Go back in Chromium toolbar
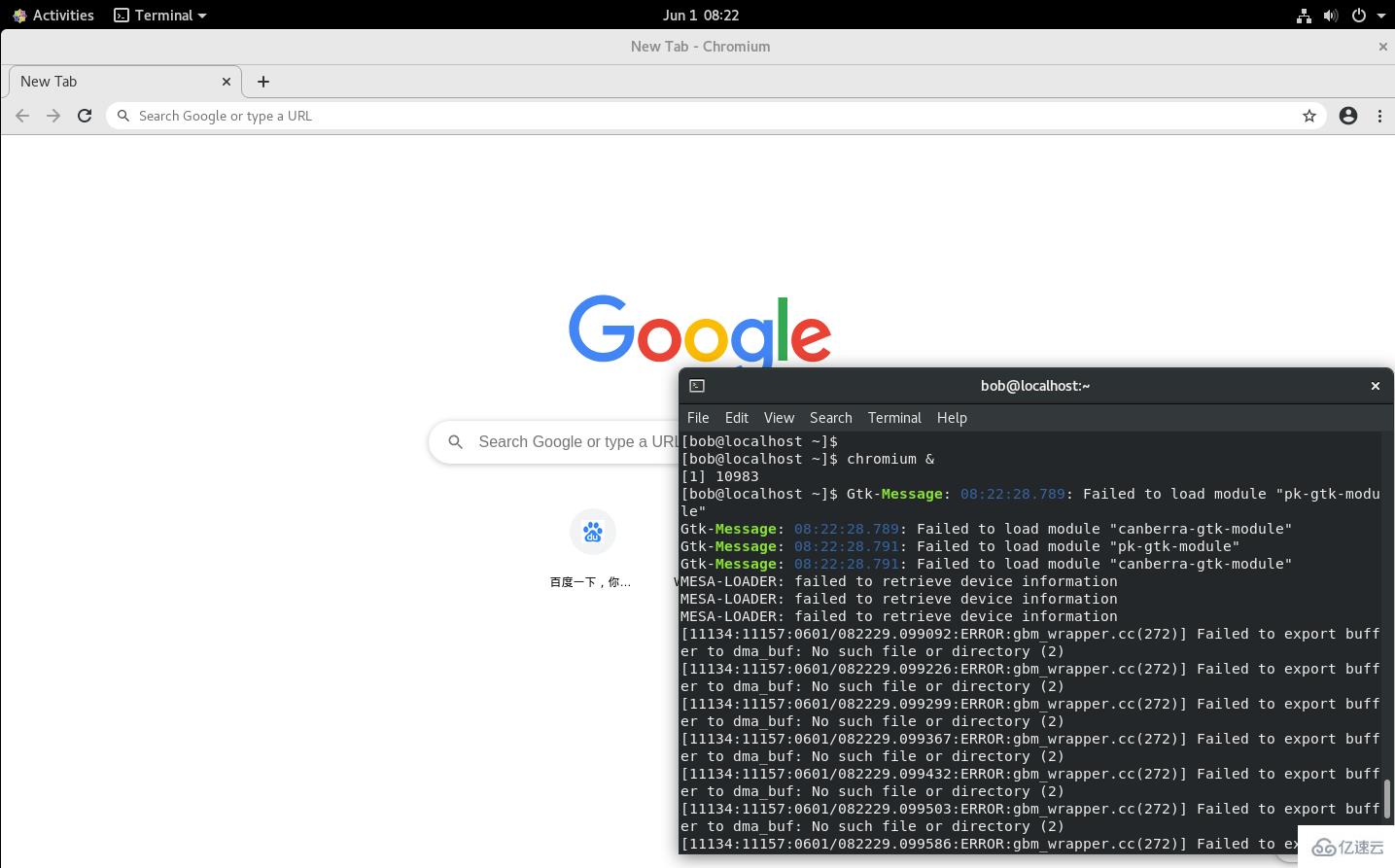The width and height of the screenshot is (1395, 868). coord(22,116)
